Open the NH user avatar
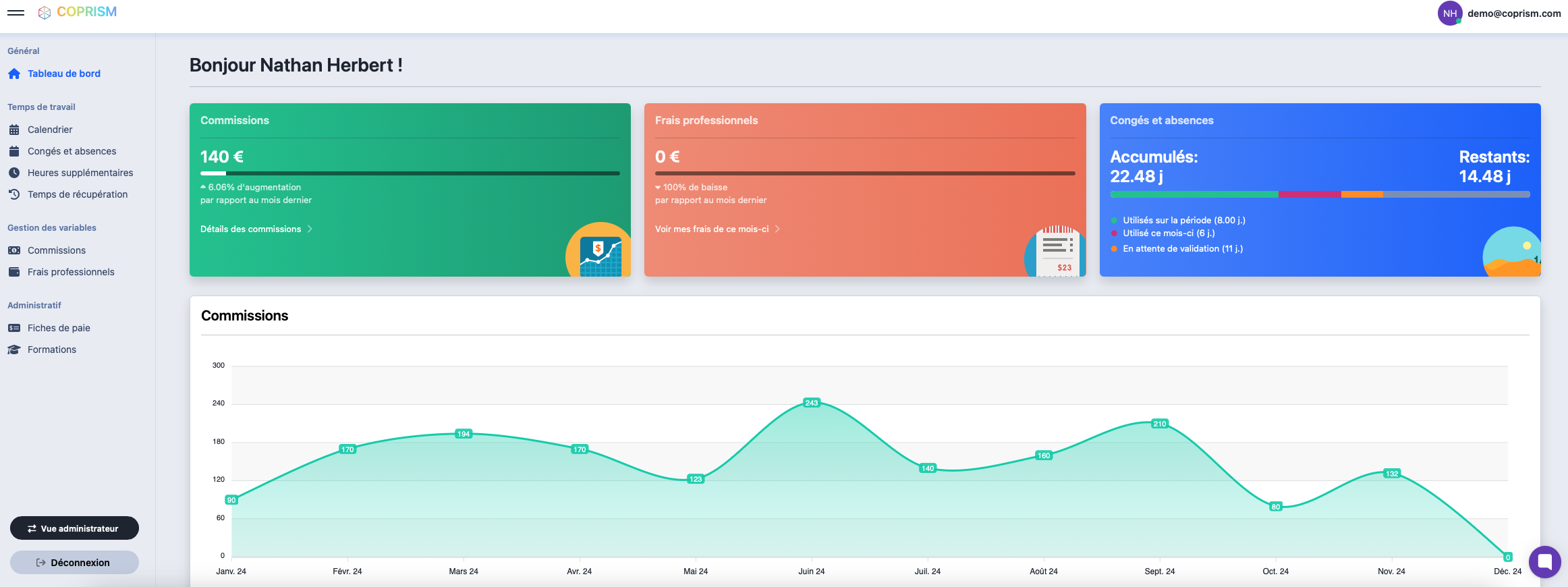The image size is (1568, 587). click(1449, 13)
